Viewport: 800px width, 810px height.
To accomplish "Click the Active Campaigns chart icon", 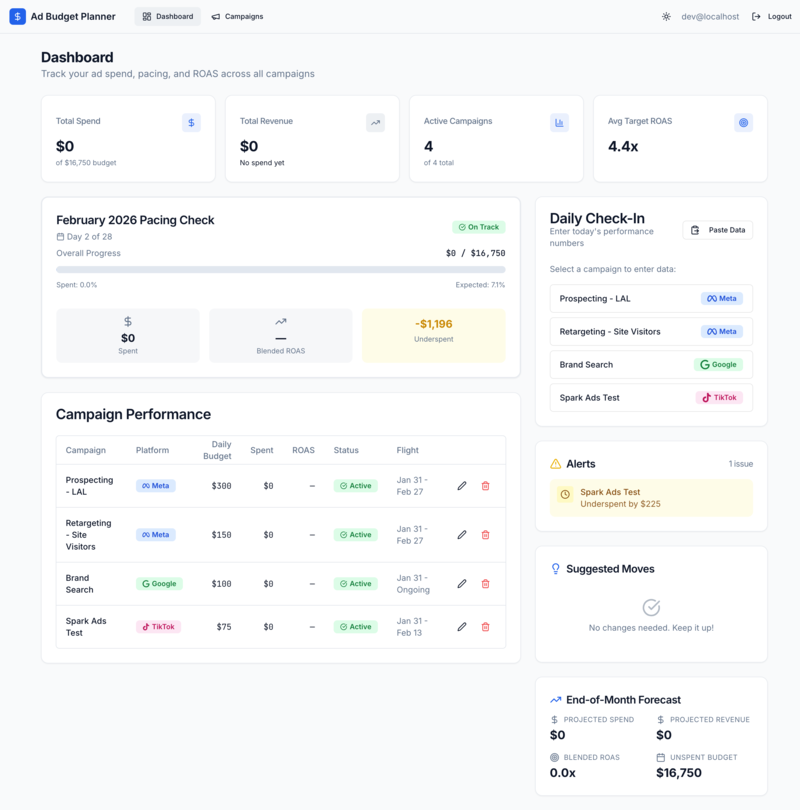I will click(x=559, y=123).
